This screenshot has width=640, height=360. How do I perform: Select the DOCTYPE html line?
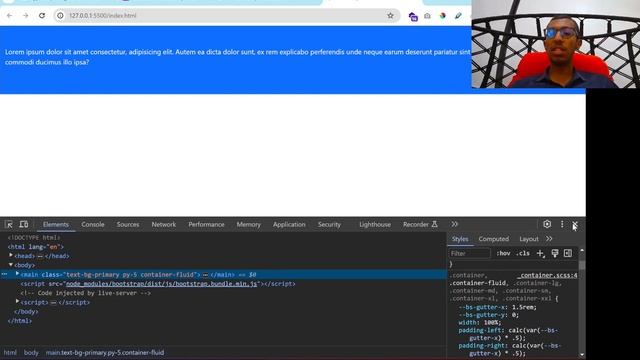click(34, 238)
